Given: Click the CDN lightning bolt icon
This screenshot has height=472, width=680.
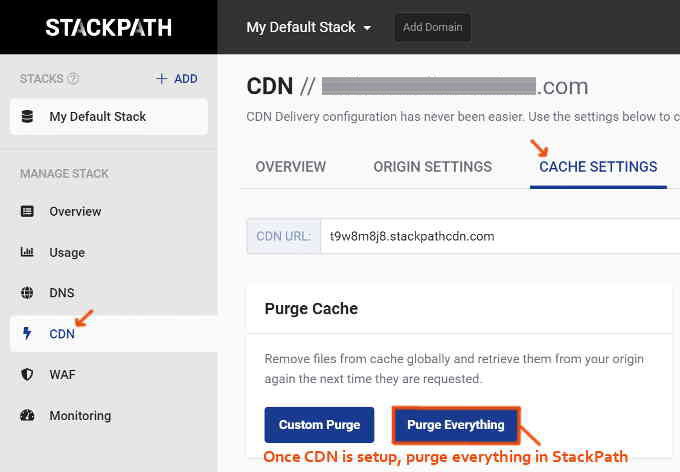Looking at the screenshot, I should click(x=27, y=333).
